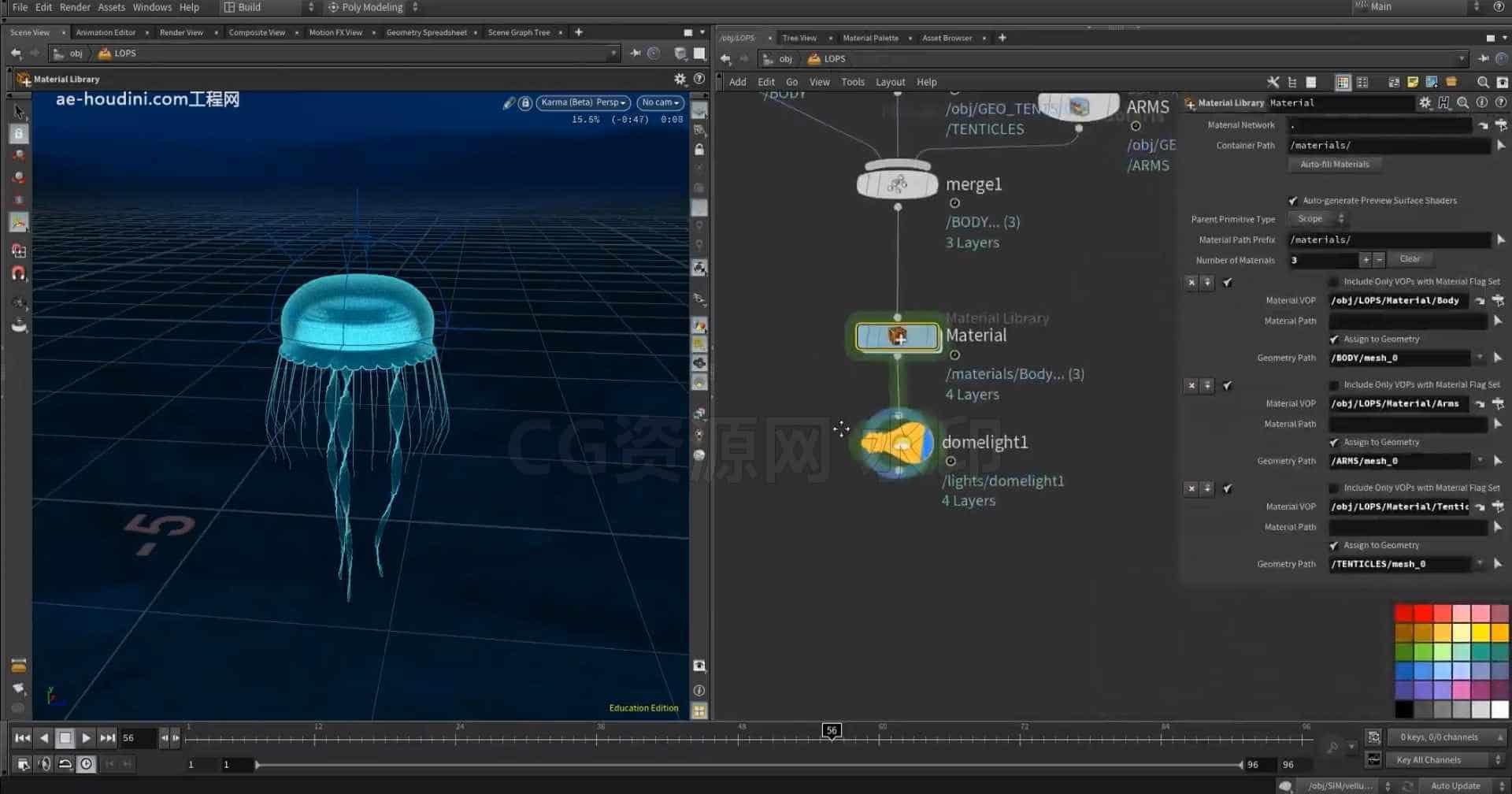This screenshot has width=1512, height=794.
Task: Toggle Assign to Geometry for ARMS/mesh_0
Action: tap(1333, 443)
